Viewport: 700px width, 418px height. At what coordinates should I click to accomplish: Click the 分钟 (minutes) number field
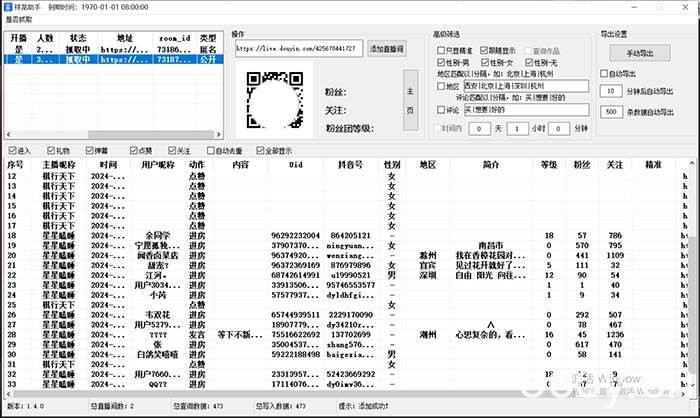point(558,129)
